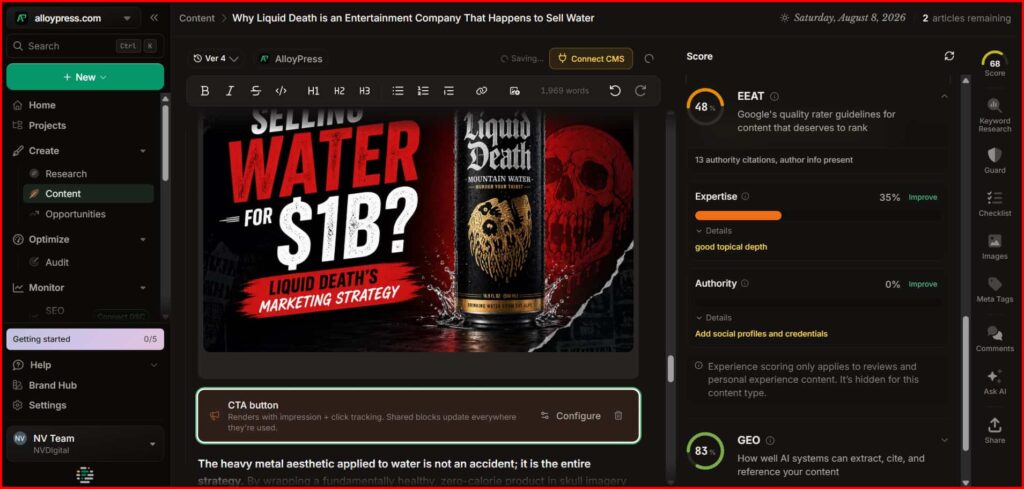Open the Getting started checklist
The width and height of the screenshot is (1024, 489).
click(x=85, y=339)
